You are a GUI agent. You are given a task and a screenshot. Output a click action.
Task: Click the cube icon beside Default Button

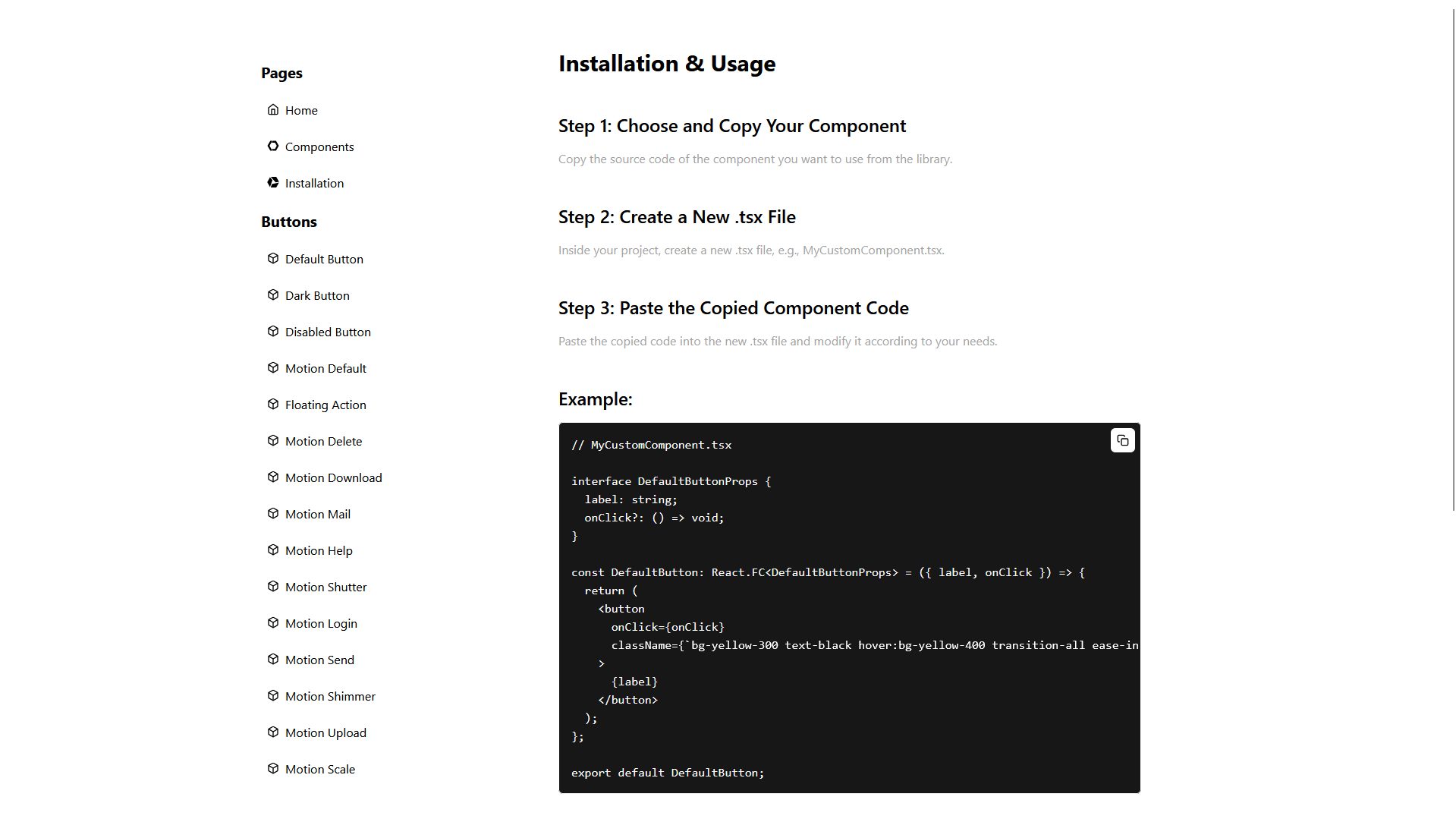[x=273, y=258]
